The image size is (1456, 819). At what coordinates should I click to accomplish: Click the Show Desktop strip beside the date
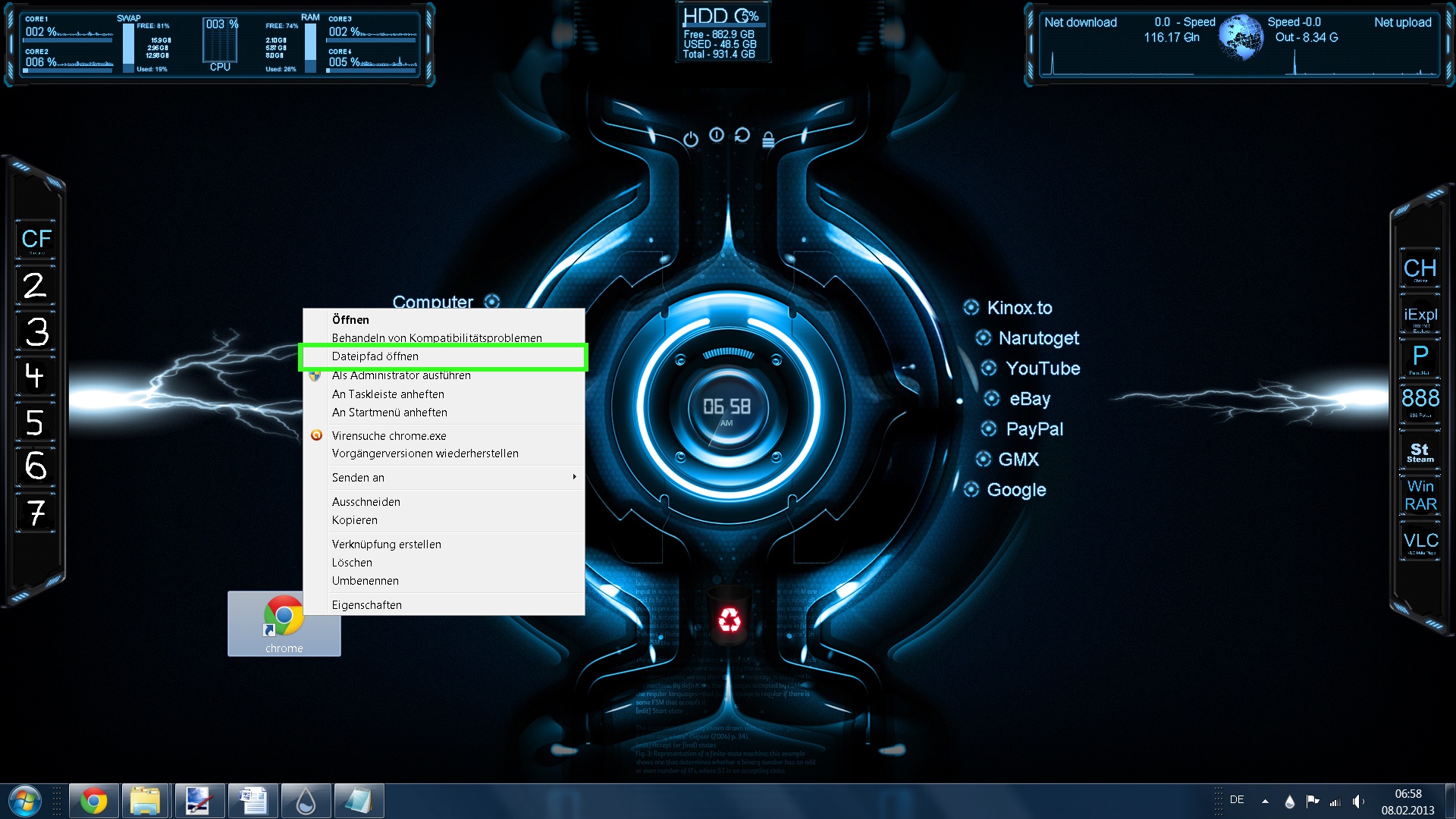(x=1449, y=801)
